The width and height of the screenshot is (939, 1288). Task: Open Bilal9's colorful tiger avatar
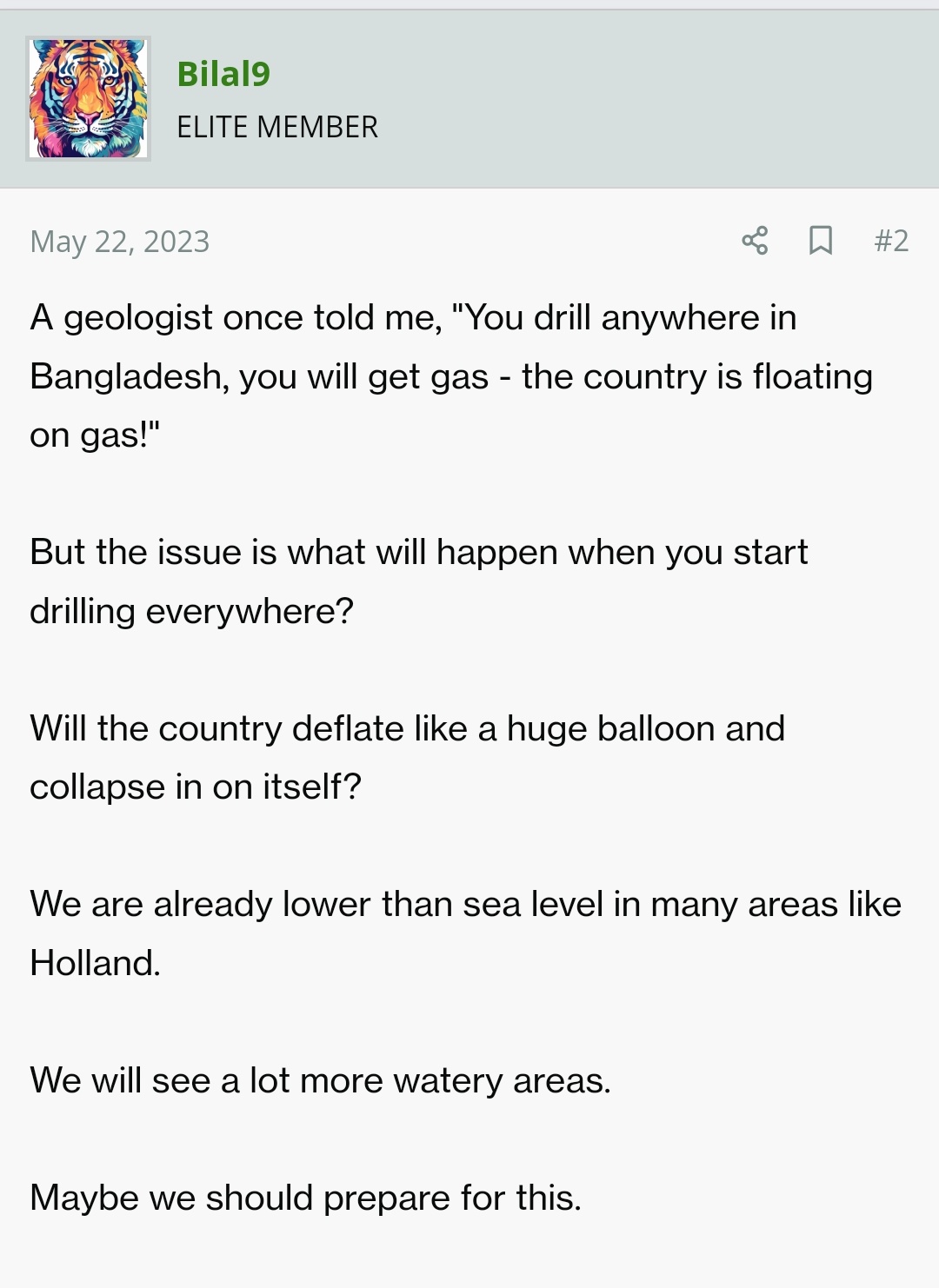[x=88, y=98]
